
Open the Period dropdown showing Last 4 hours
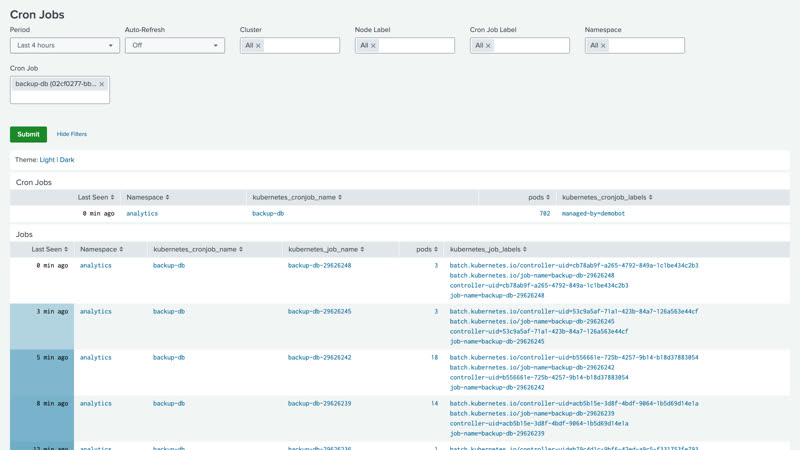point(65,45)
